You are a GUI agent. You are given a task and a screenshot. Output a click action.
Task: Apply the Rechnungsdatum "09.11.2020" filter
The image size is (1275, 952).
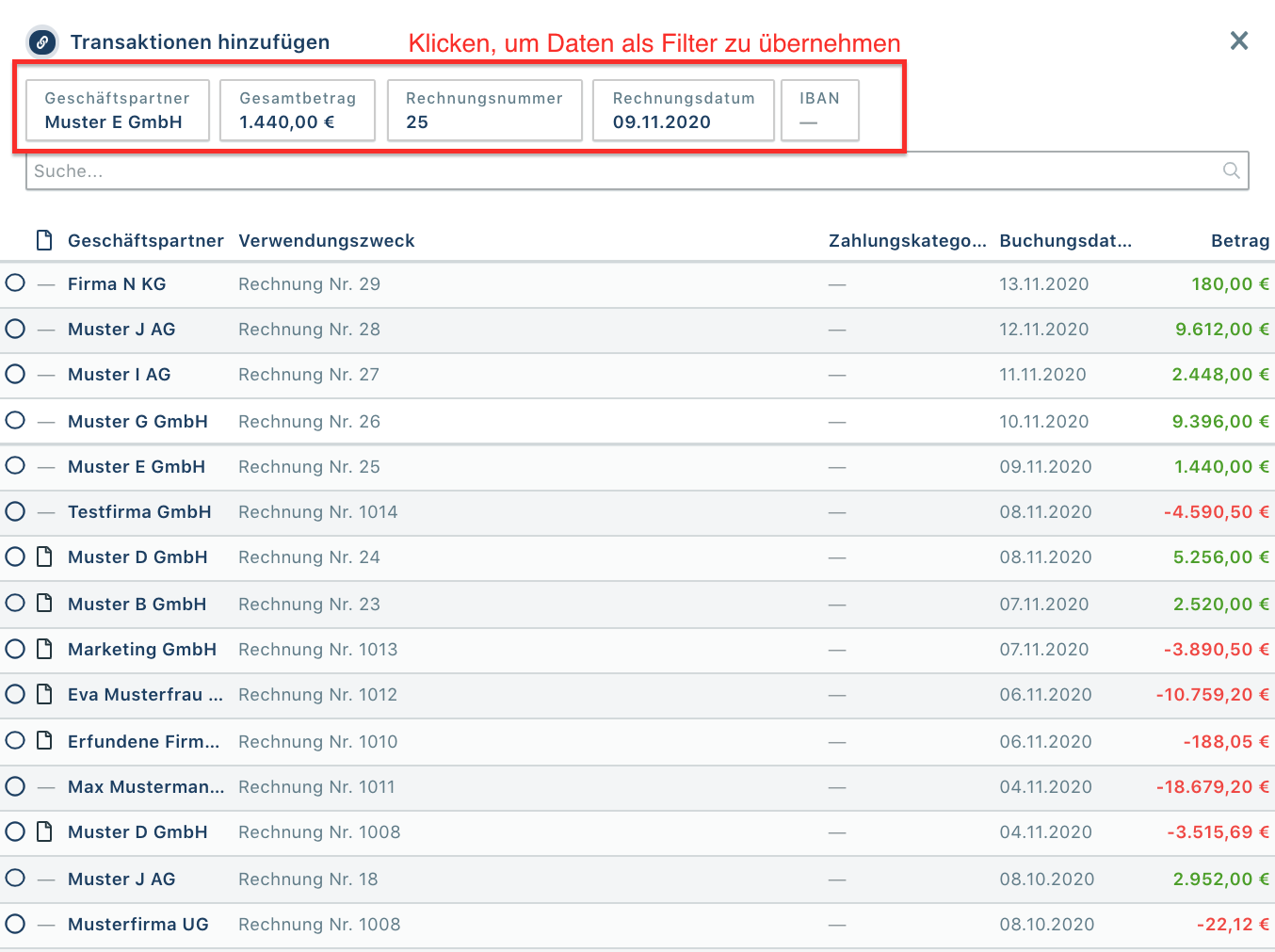pos(683,110)
